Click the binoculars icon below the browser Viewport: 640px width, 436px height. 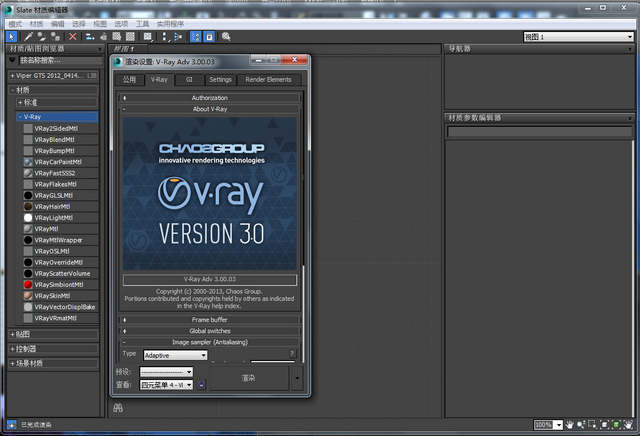click(118, 407)
